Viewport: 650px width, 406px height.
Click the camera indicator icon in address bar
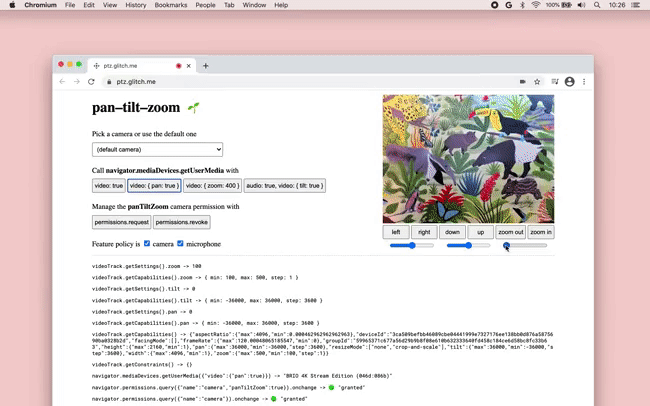coord(522,81)
